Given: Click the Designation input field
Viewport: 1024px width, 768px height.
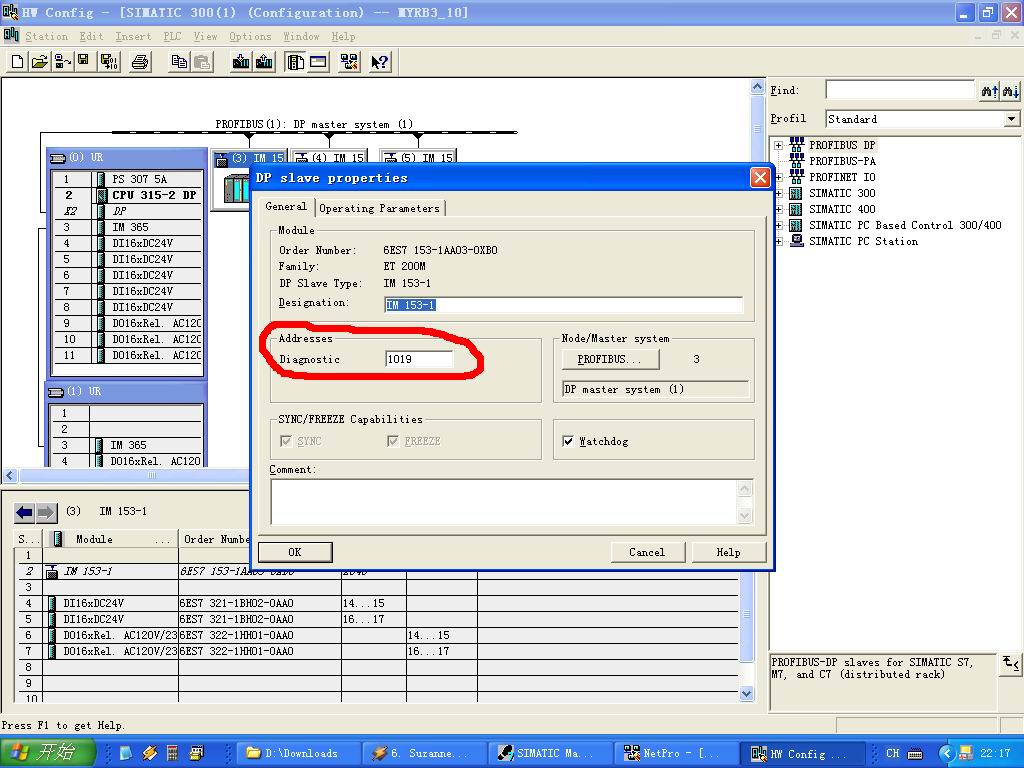Looking at the screenshot, I should [563, 305].
